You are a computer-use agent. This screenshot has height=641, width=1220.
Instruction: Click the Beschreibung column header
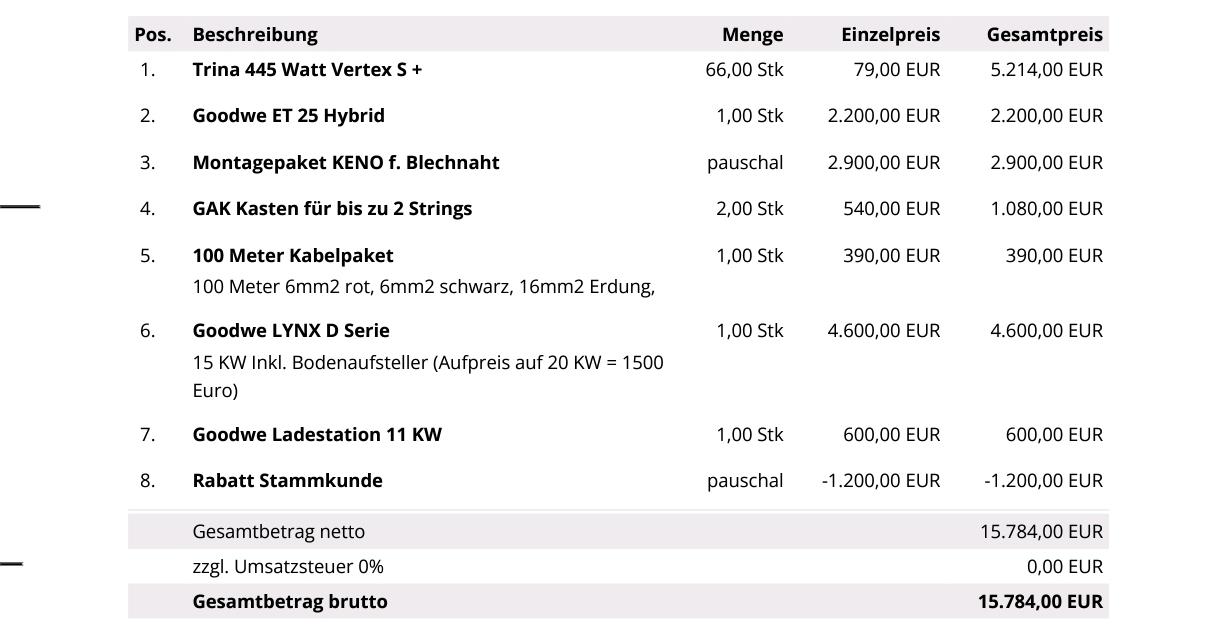coord(255,35)
